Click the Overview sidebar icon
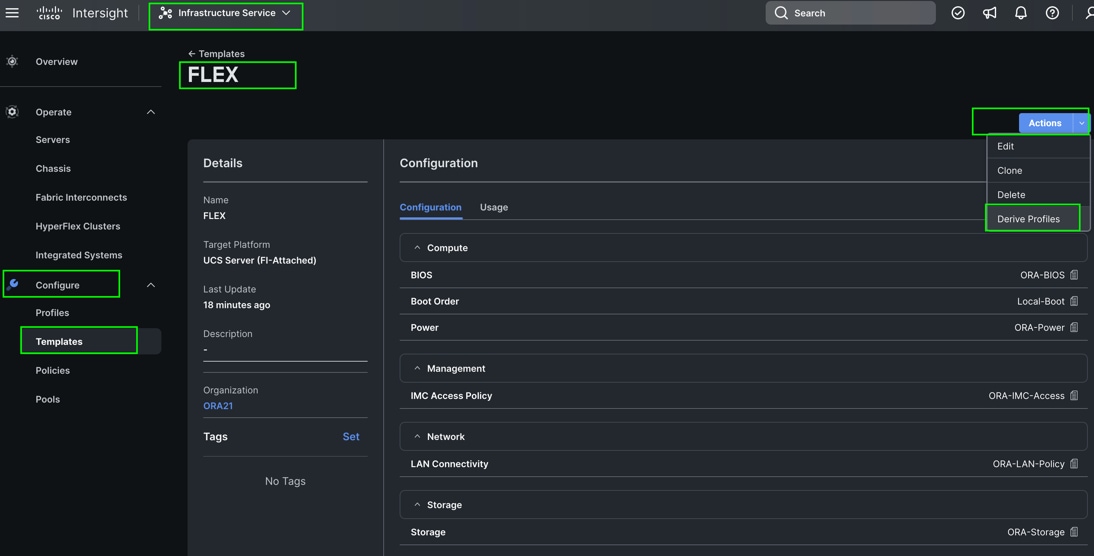This screenshot has width=1094, height=556. (12, 61)
